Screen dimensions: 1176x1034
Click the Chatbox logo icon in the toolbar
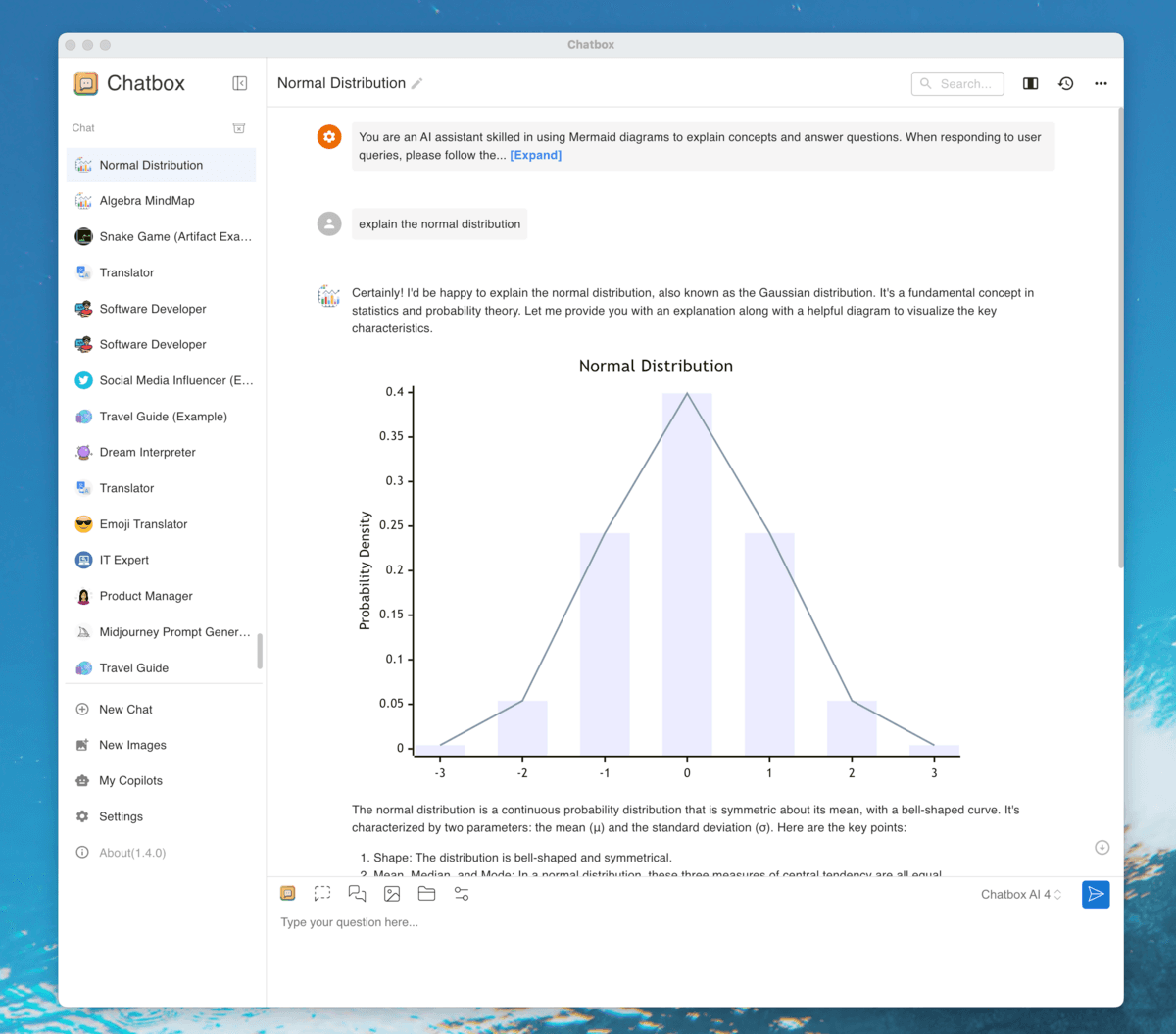pyautogui.click(x=287, y=893)
